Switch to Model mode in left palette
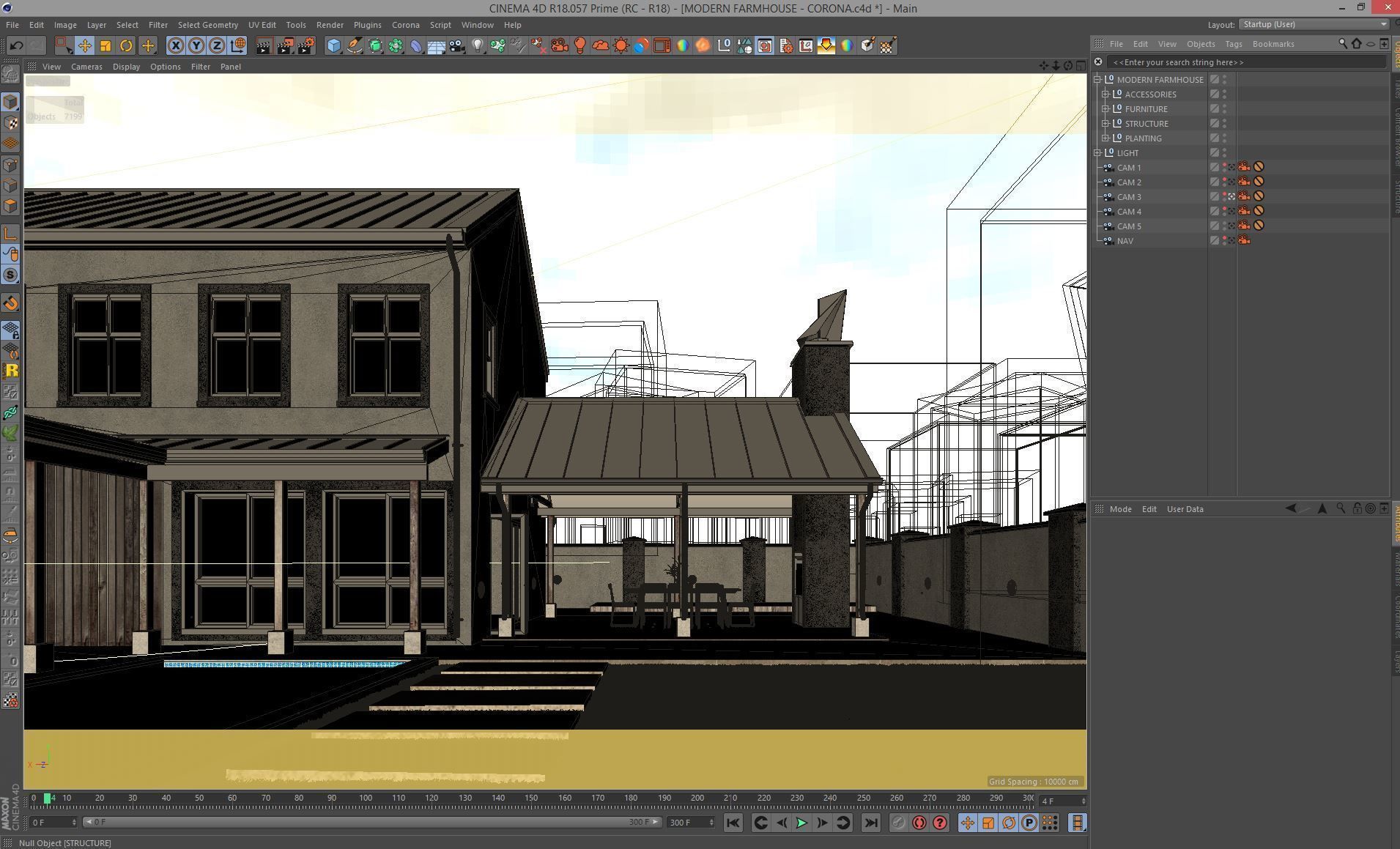Viewport: 1400px width, 849px height. pos(10,102)
